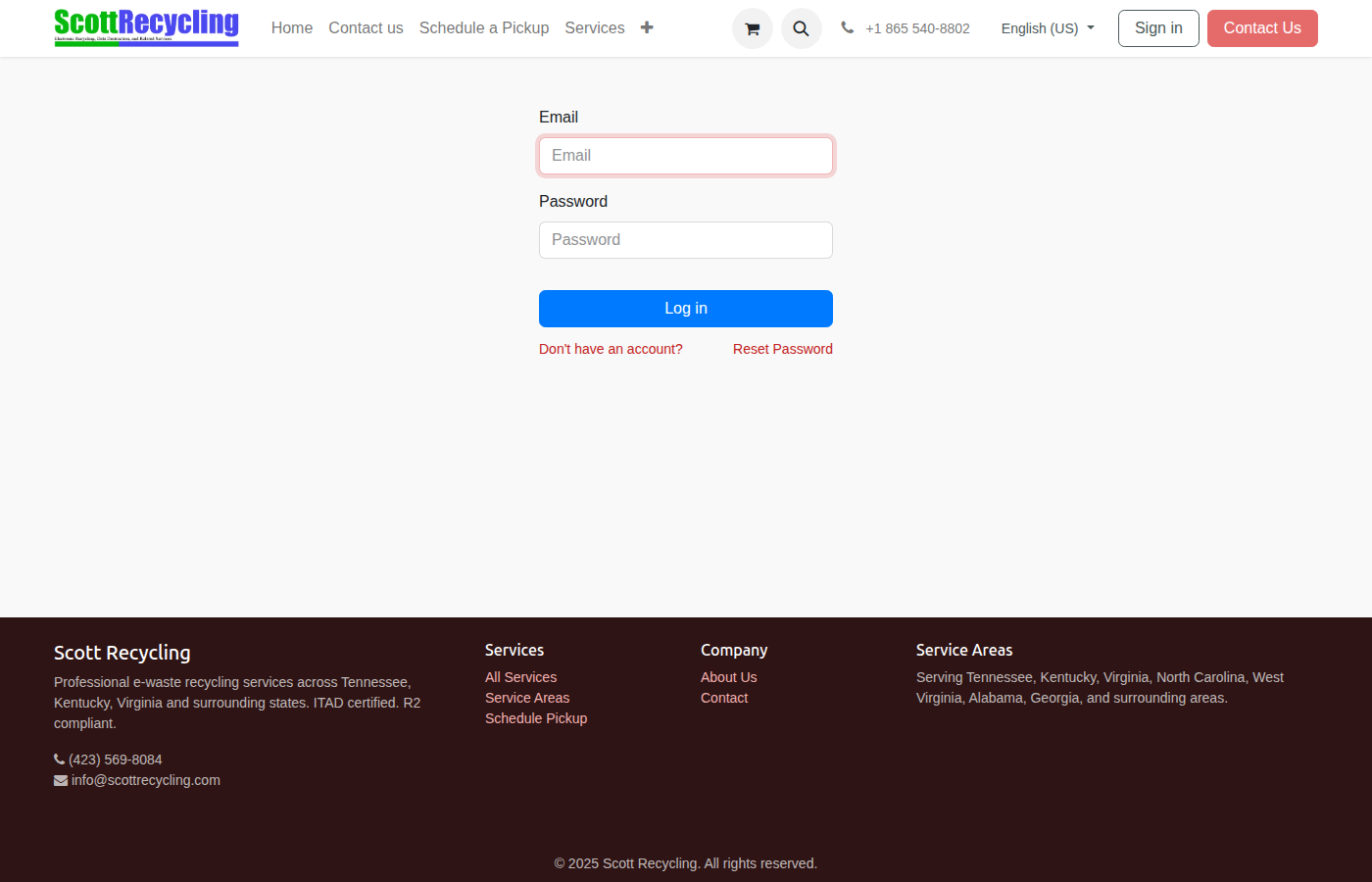The height and width of the screenshot is (882, 1372).
Task: Focus the Email input field
Action: click(686, 156)
